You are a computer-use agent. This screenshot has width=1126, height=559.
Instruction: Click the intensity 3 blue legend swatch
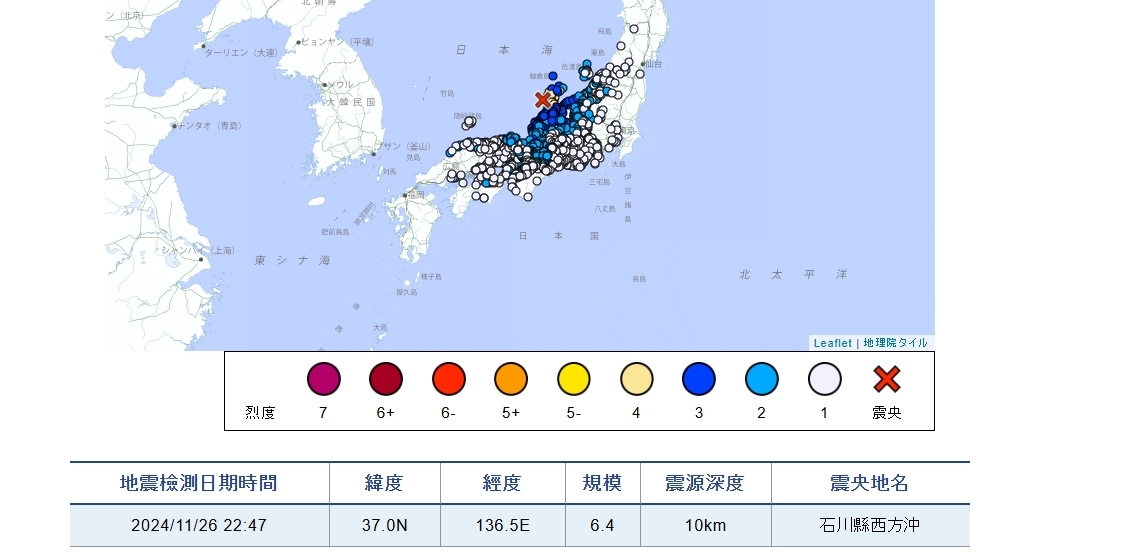point(699,379)
